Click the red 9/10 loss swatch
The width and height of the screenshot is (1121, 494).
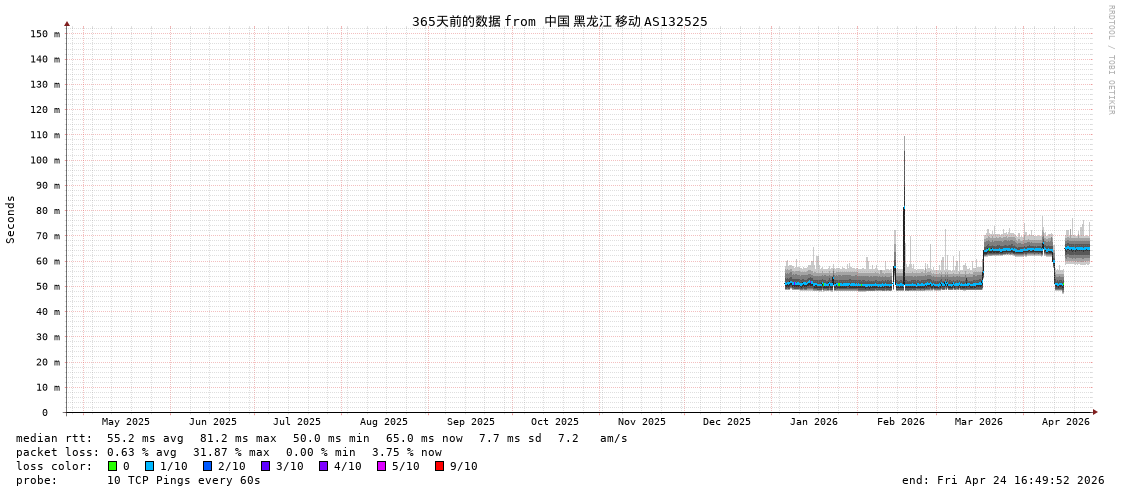439,466
